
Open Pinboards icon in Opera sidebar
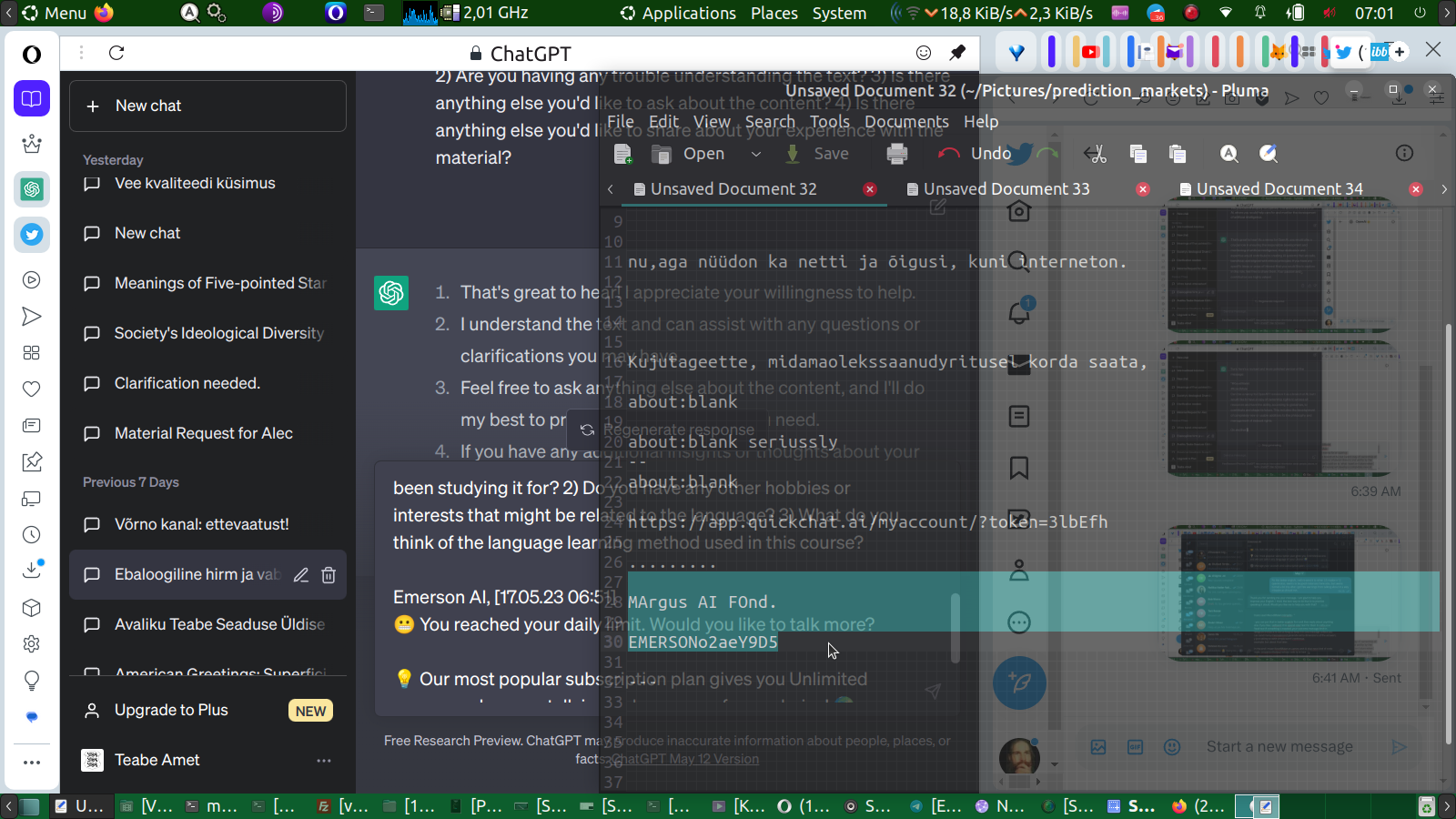32,462
